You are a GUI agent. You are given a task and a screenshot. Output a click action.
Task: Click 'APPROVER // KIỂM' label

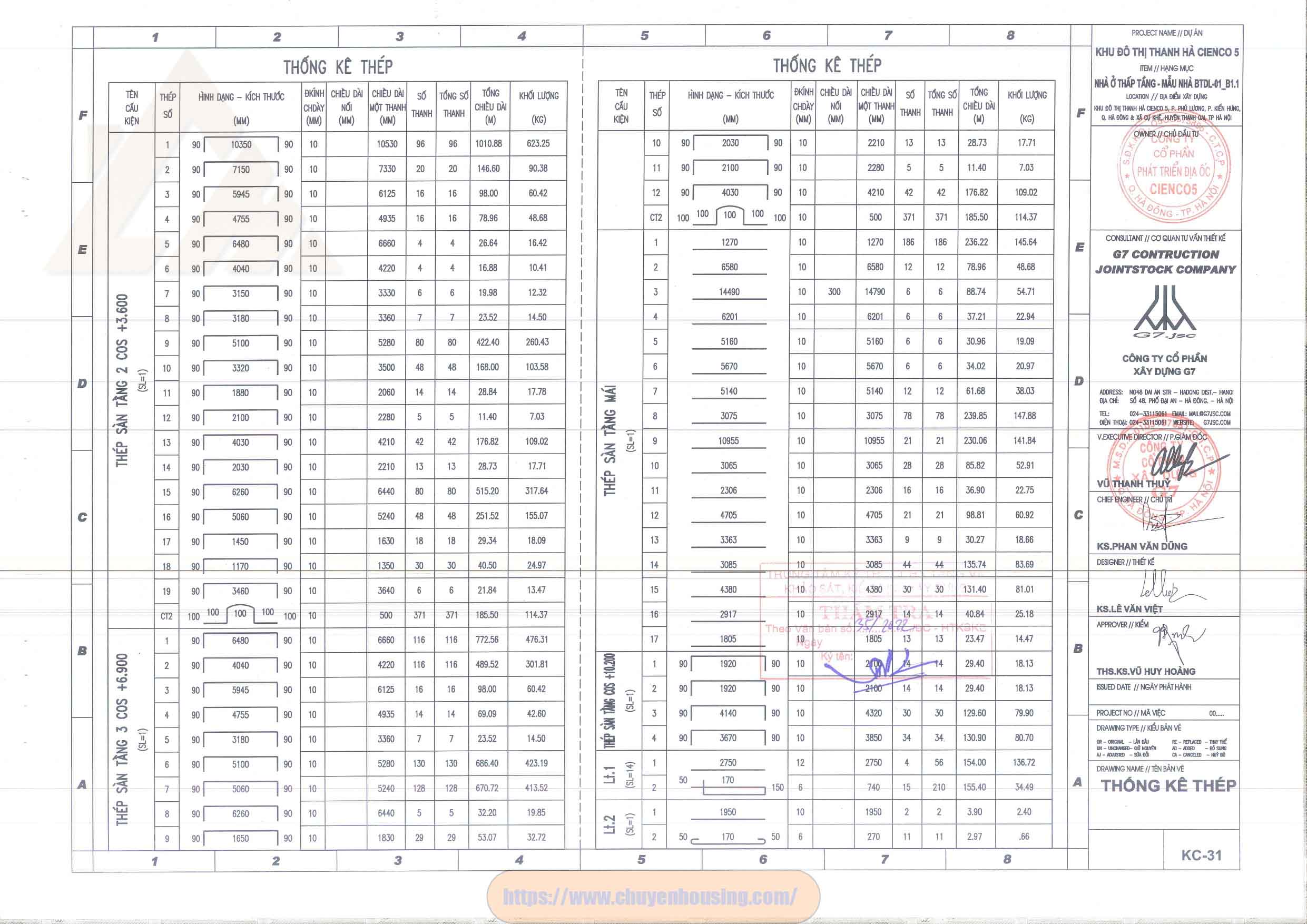1123,625
